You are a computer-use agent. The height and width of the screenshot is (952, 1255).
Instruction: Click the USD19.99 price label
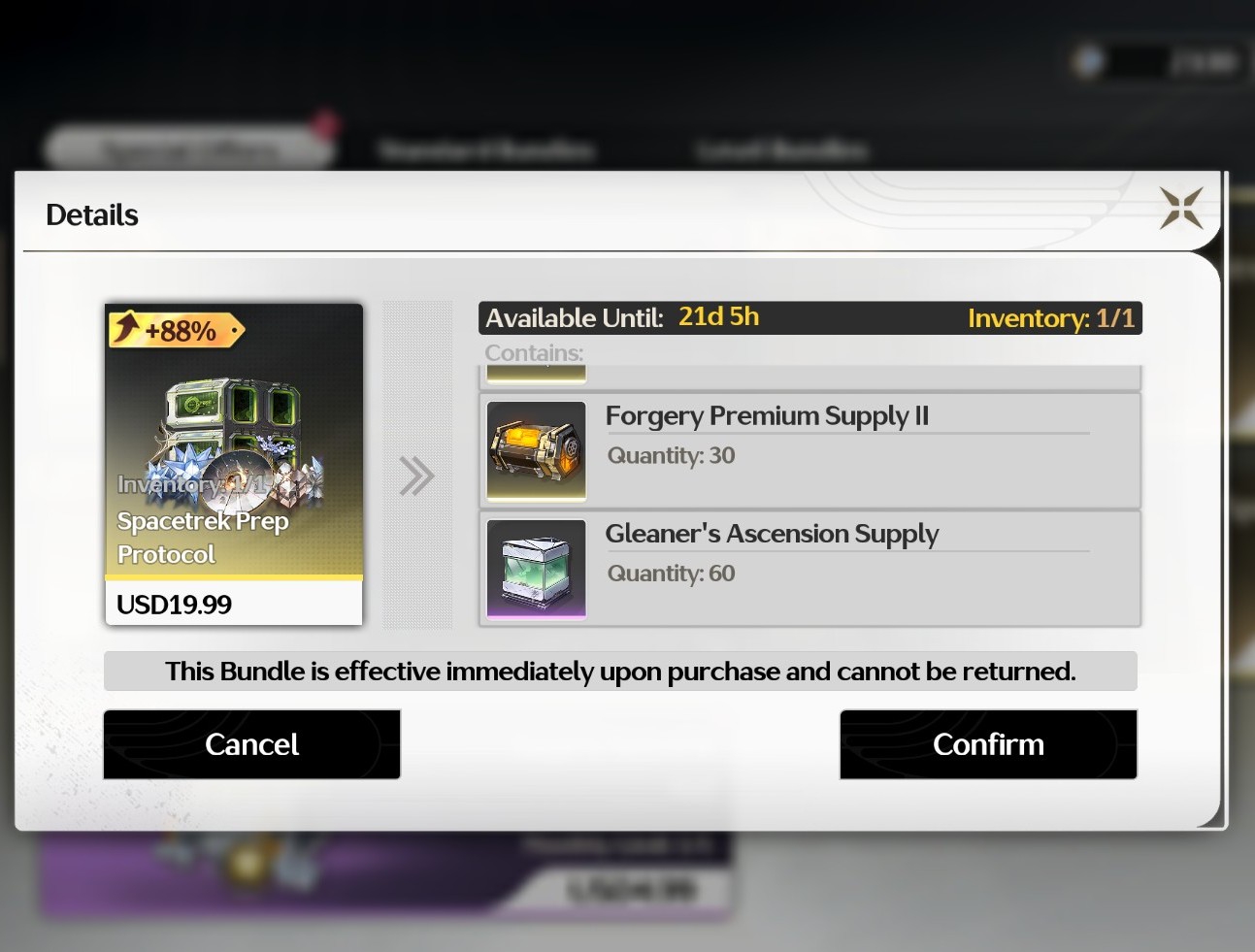tap(175, 605)
